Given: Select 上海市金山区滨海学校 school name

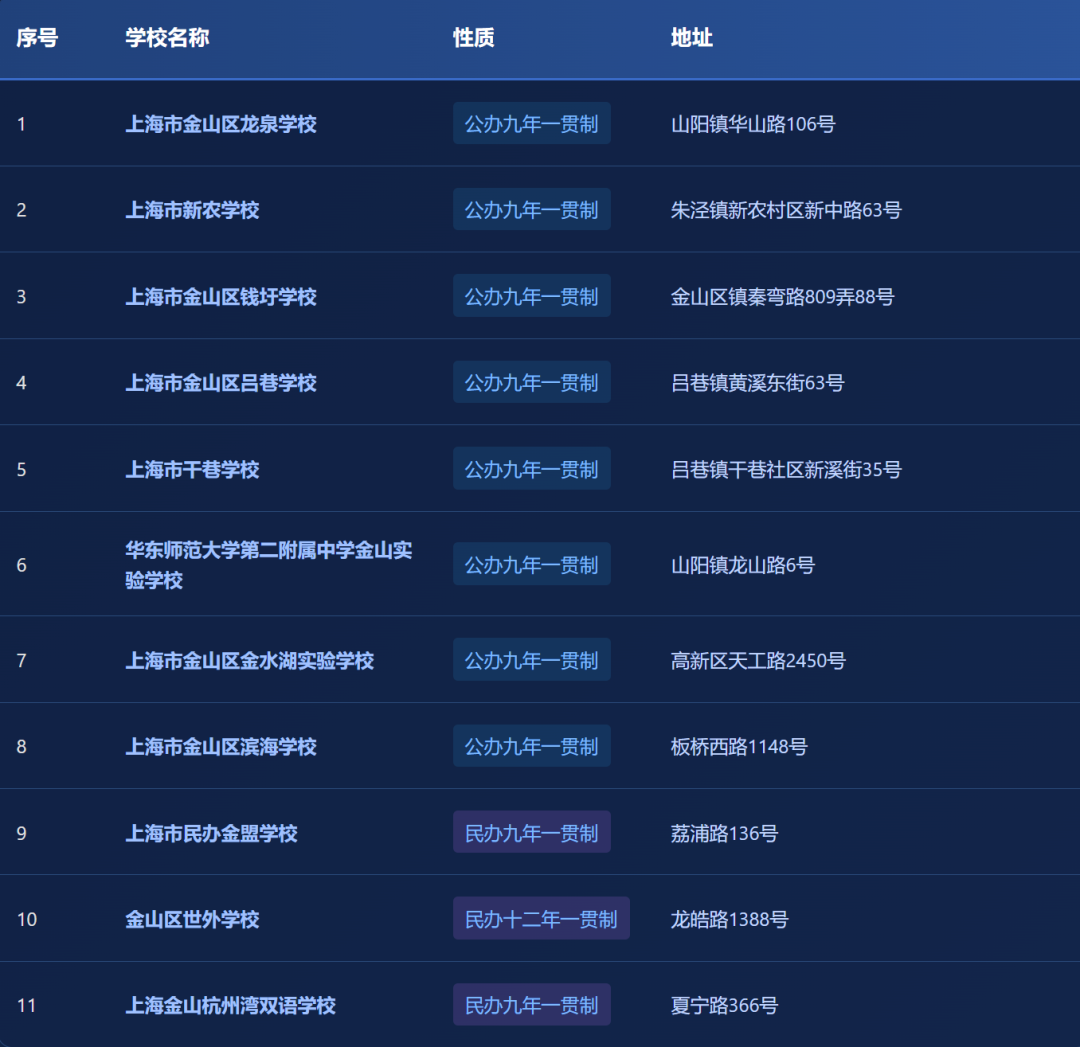Looking at the screenshot, I should pyautogui.click(x=221, y=747).
